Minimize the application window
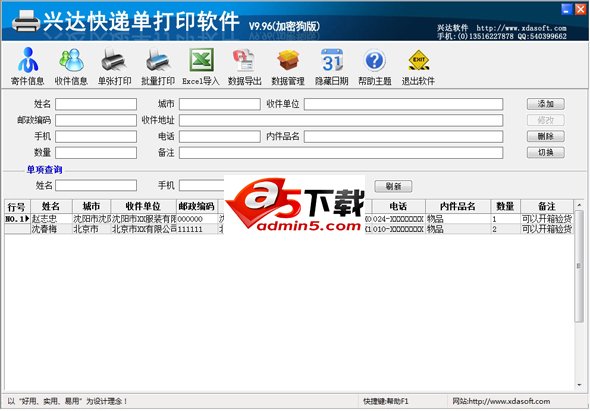590x411 pixels. [x=567, y=9]
